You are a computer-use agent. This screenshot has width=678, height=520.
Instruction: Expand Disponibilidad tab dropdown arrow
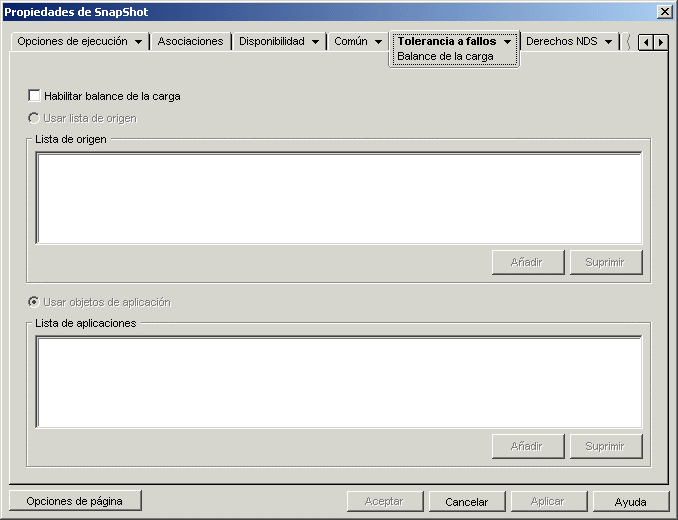click(315, 42)
